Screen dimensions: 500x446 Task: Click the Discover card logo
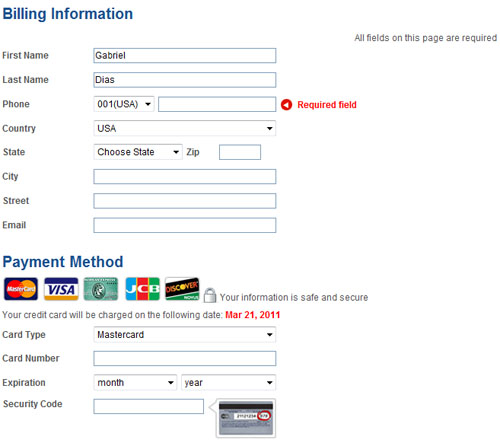(x=182, y=289)
